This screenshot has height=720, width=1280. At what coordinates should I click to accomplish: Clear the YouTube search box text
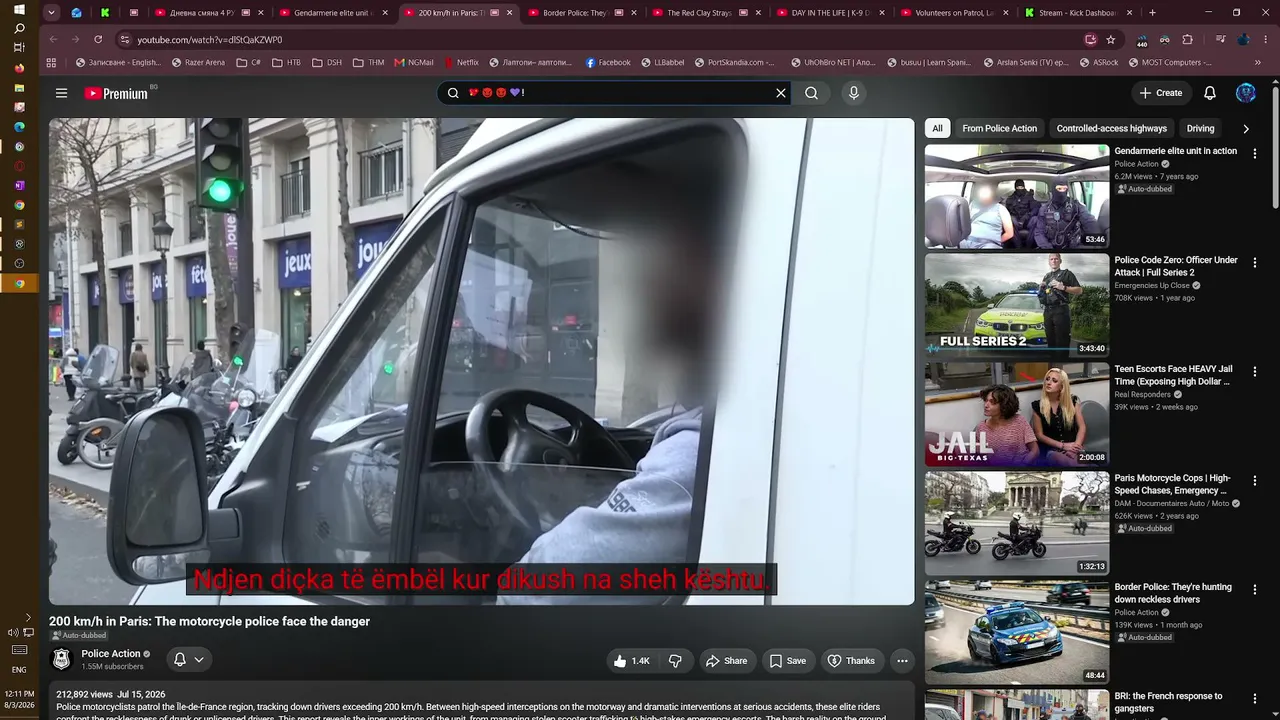point(781,93)
